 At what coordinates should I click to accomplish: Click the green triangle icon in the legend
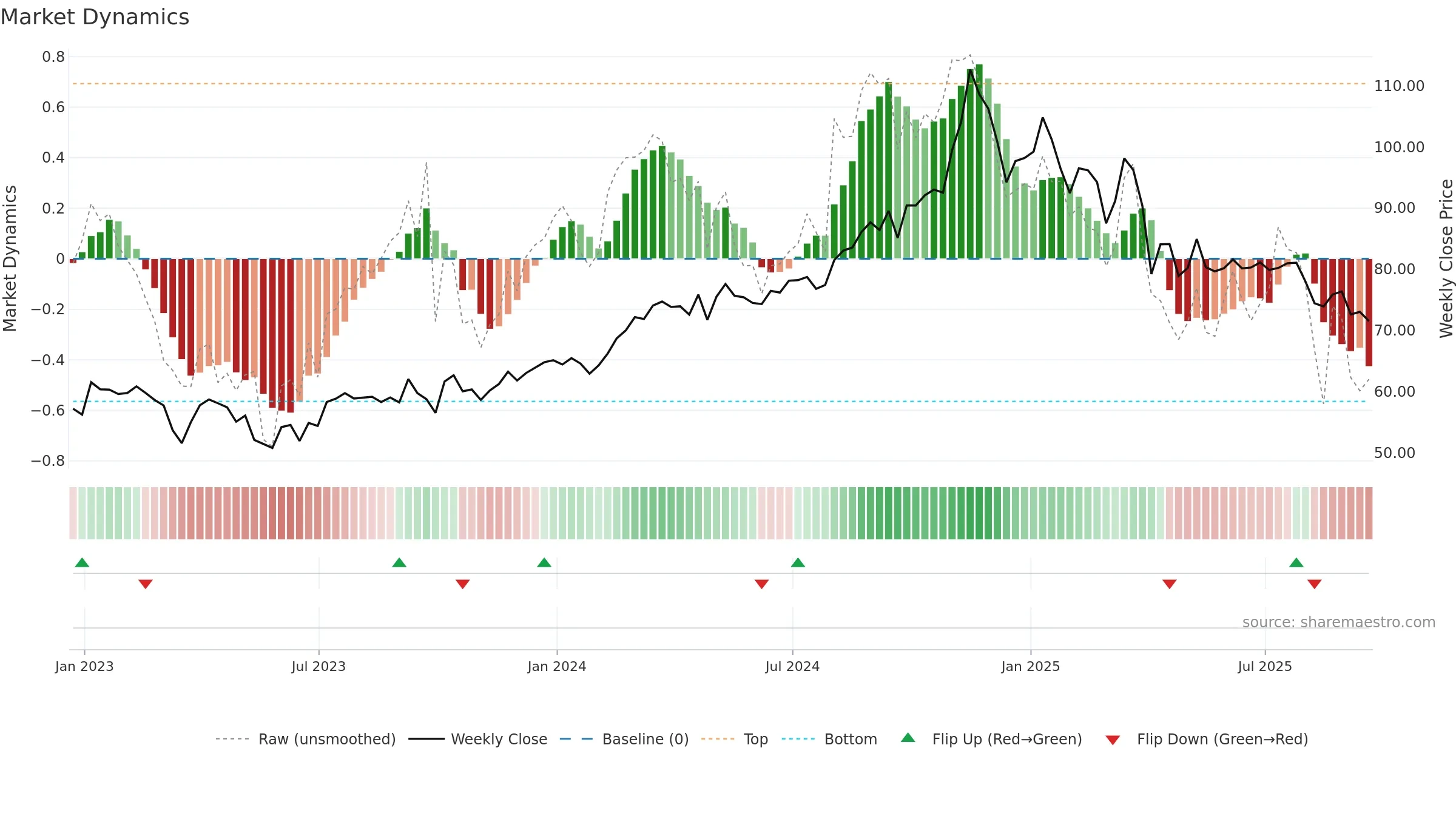click(x=908, y=738)
